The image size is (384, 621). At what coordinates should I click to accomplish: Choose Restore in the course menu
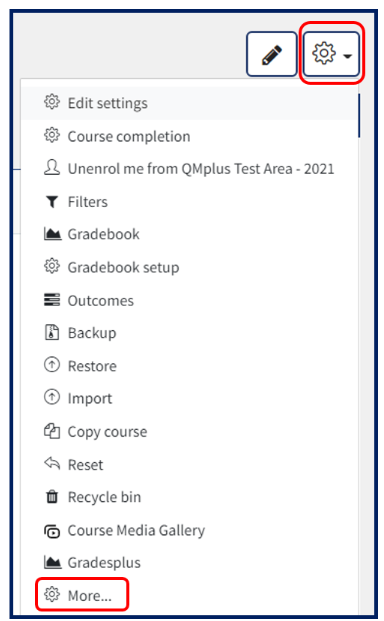coord(92,366)
